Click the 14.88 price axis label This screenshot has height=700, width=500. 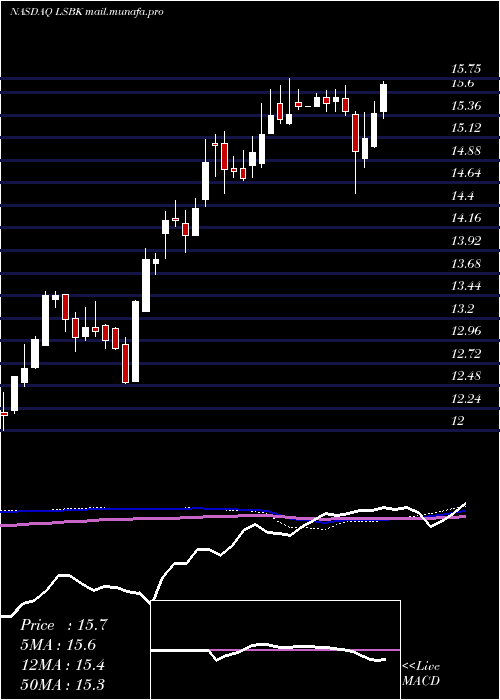(466, 151)
